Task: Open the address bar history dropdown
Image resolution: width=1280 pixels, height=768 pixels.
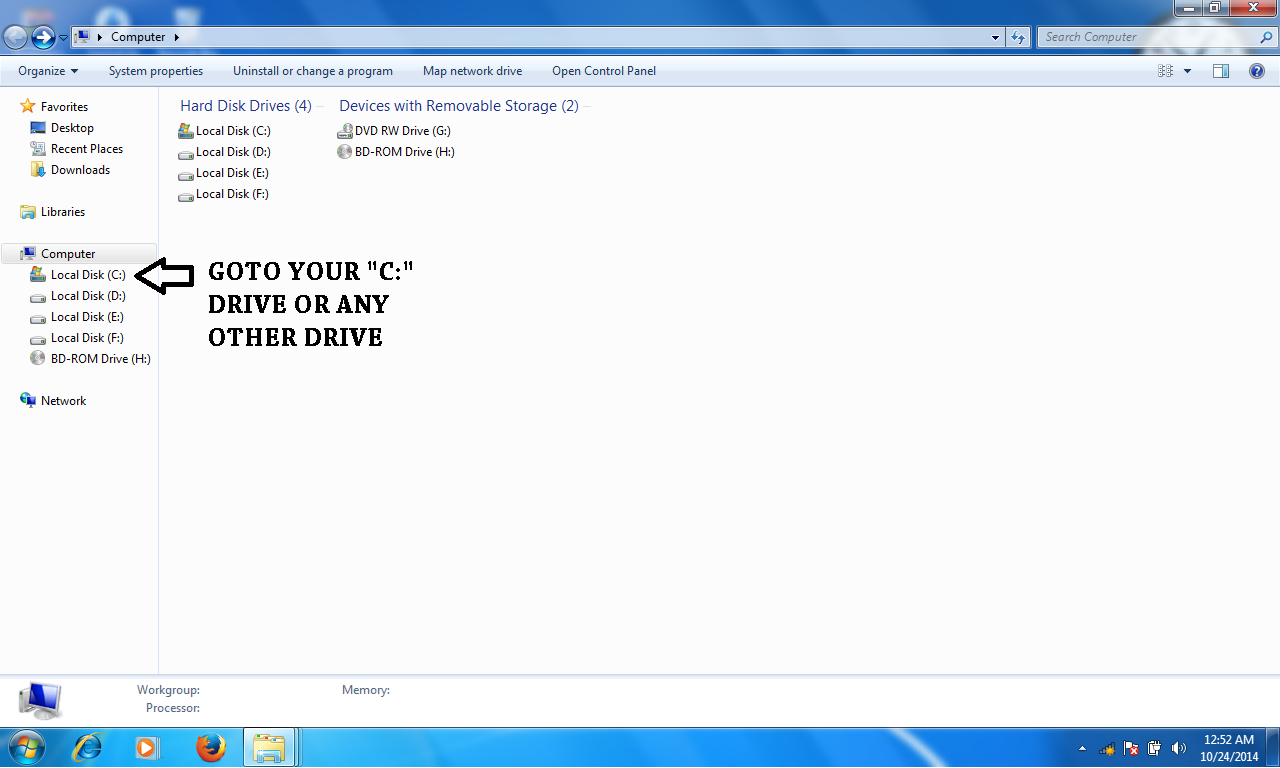Action: [994, 36]
